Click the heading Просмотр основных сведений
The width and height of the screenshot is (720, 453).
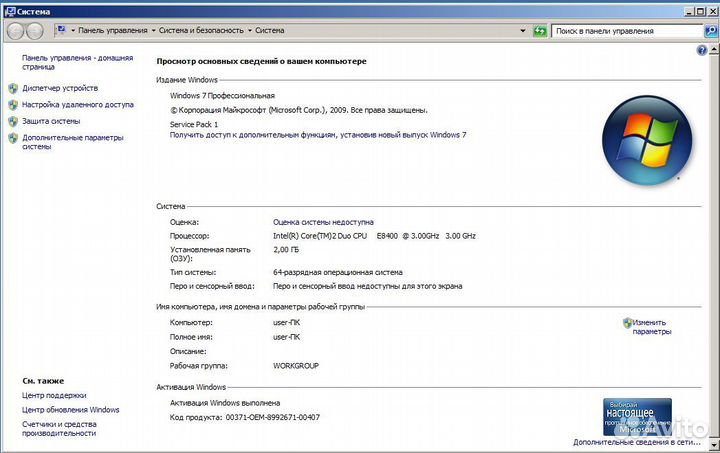[261, 61]
